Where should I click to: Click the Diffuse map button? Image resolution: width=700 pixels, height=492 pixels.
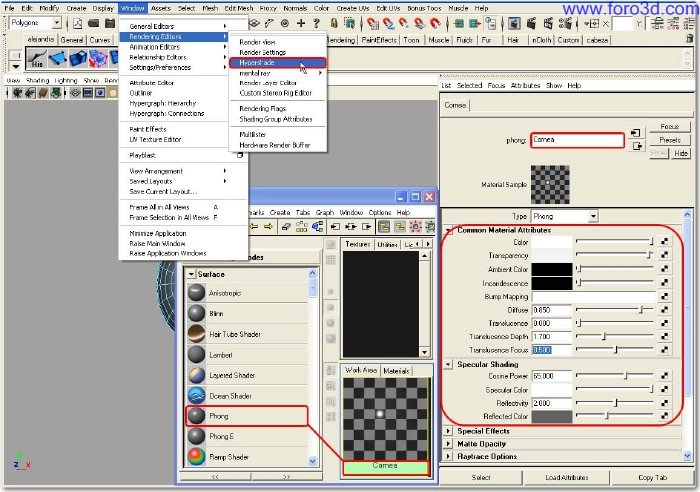point(664,309)
